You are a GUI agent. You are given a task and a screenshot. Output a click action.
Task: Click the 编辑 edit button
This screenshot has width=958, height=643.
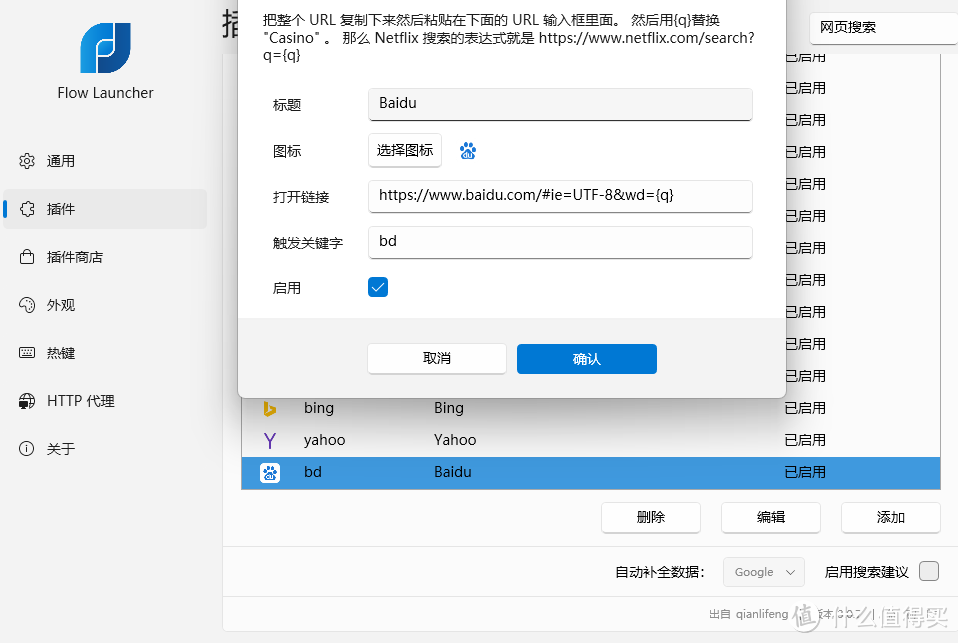pyautogui.click(x=770, y=517)
